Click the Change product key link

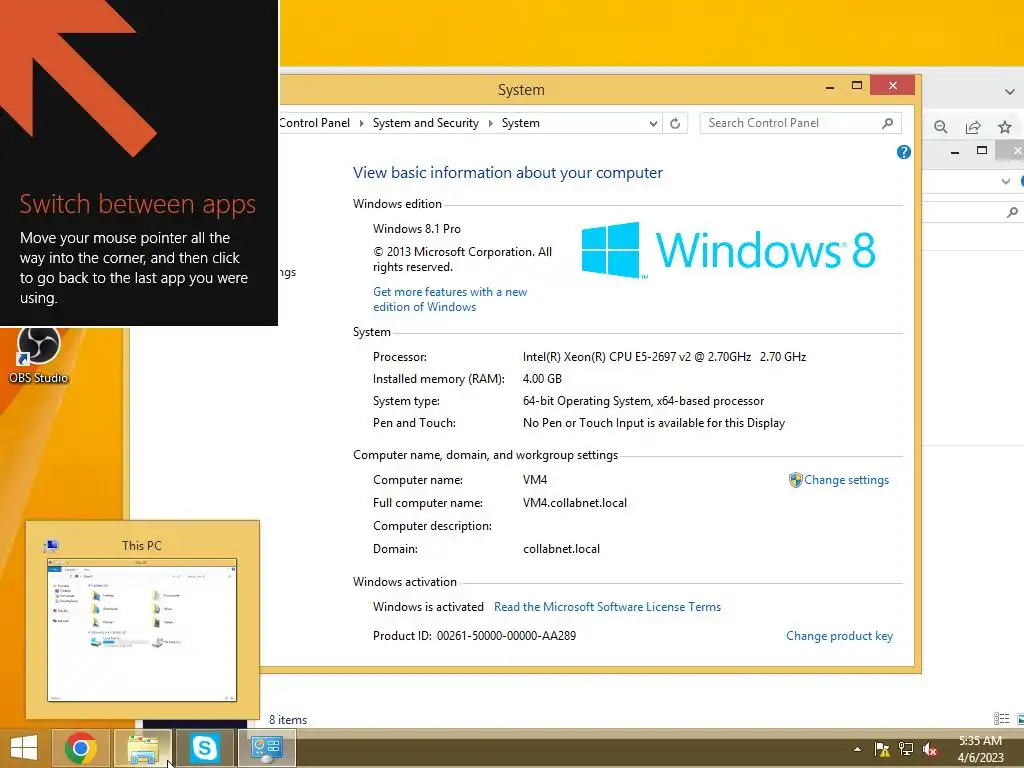click(x=839, y=636)
